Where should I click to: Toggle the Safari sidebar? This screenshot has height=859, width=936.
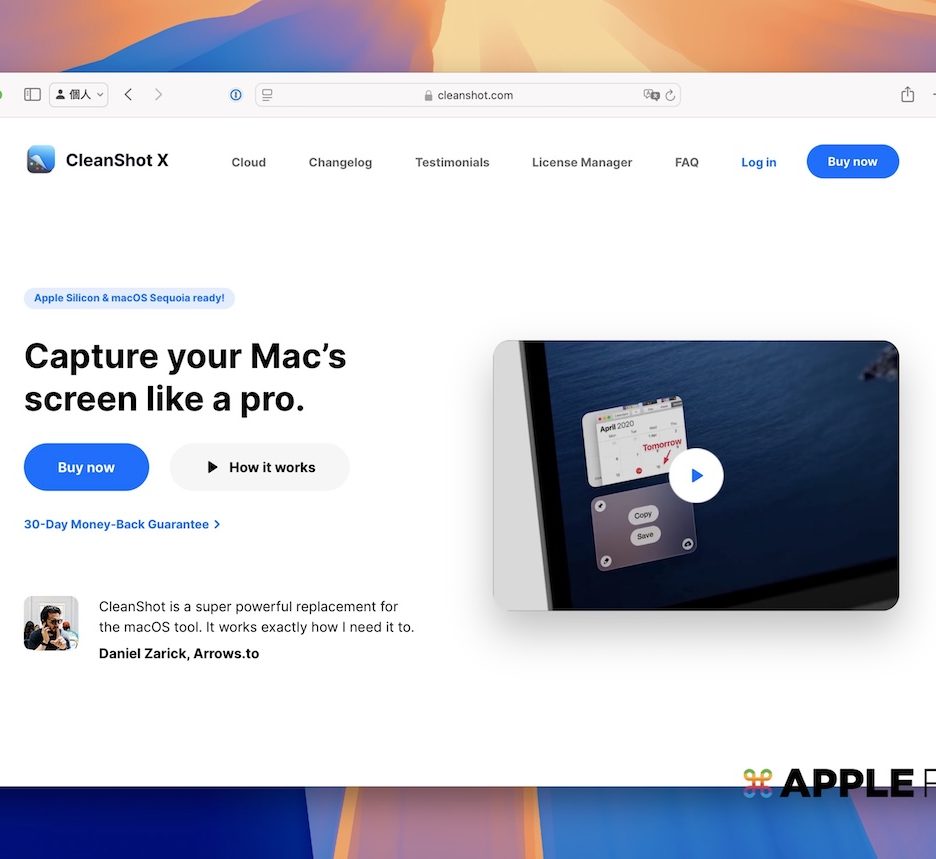32,95
